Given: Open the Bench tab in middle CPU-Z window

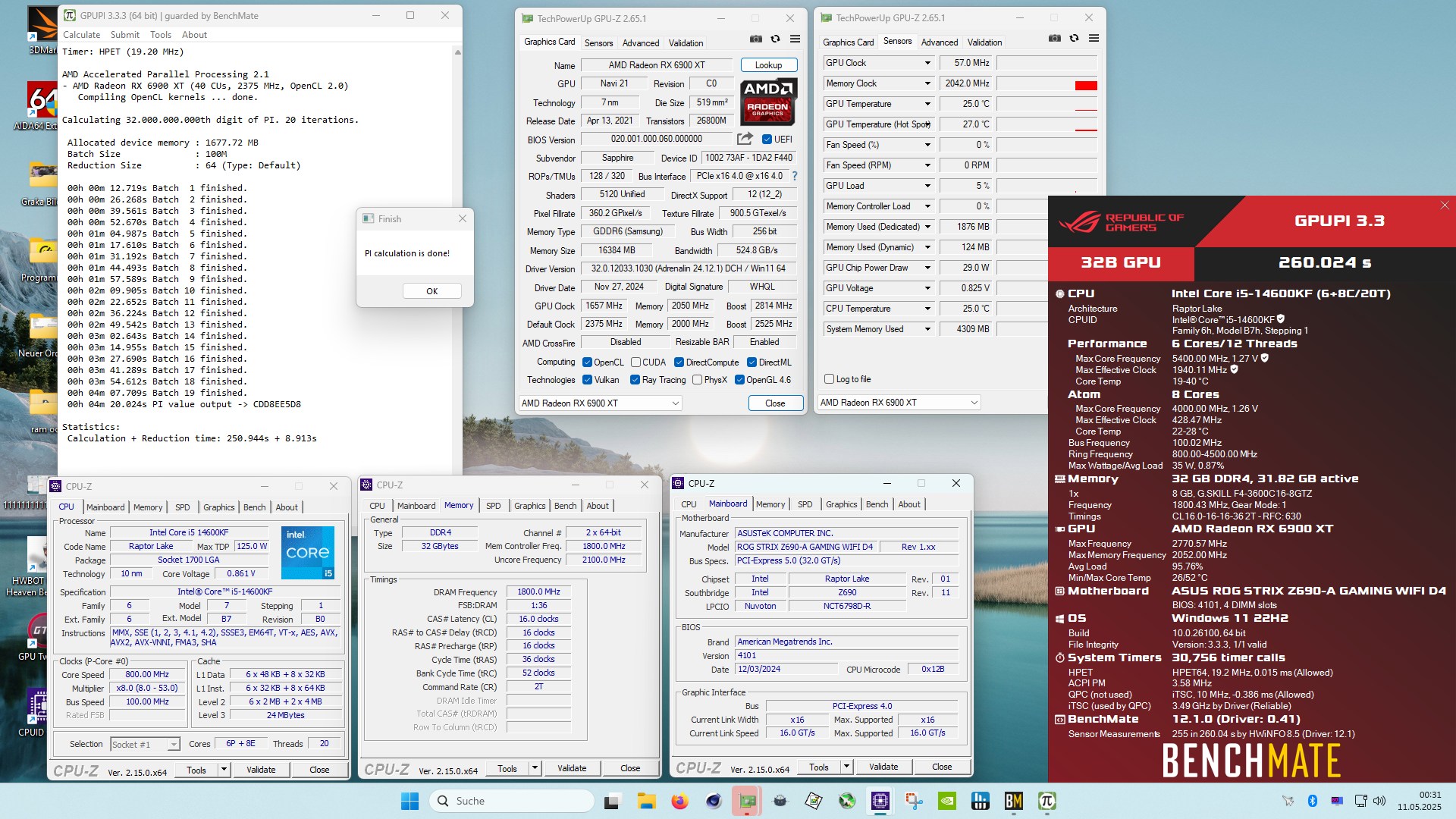Looking at the screenshot, I should (x=565, y=506).
